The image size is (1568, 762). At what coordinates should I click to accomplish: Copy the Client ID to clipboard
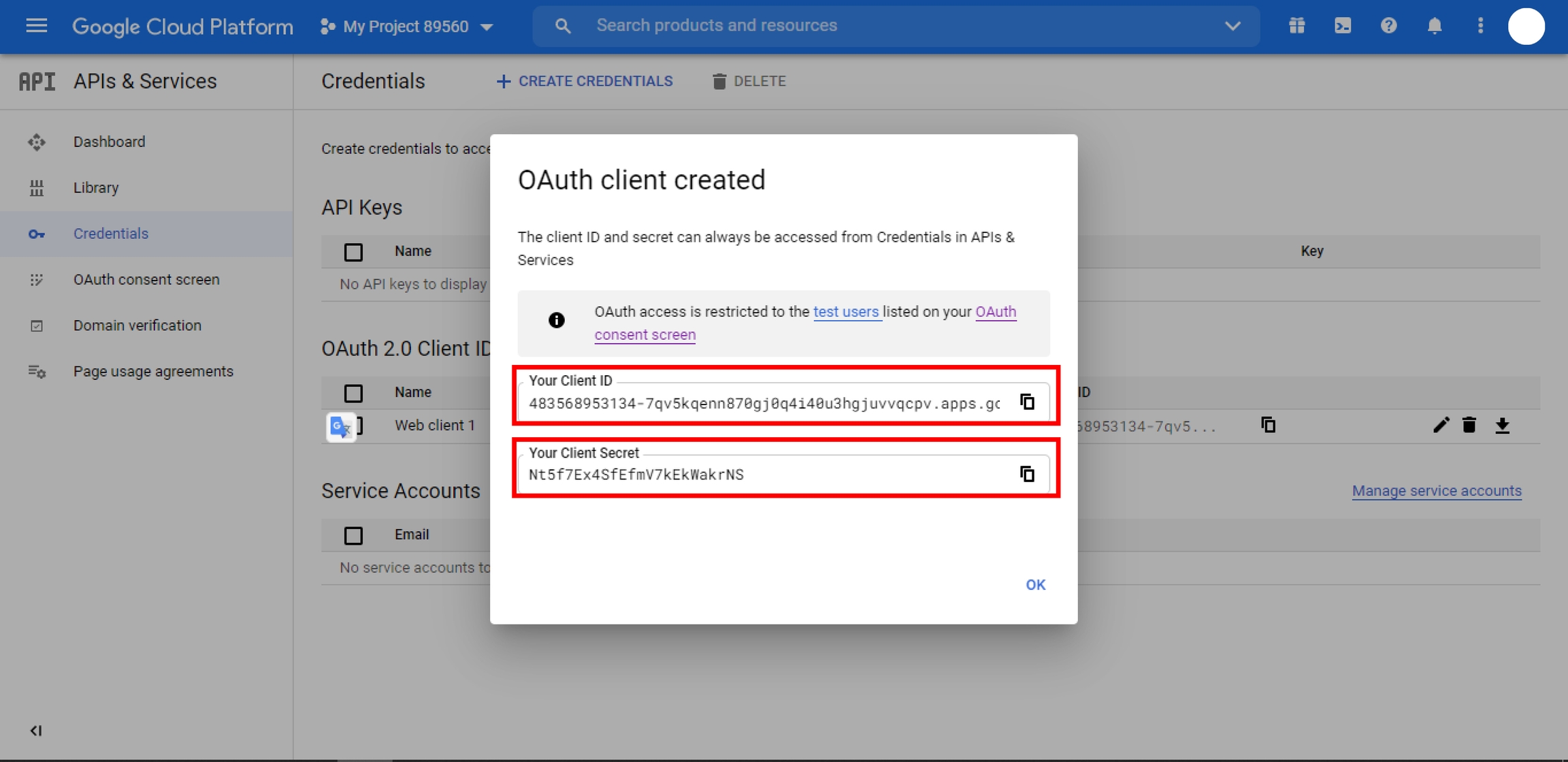coord(1027,402)
